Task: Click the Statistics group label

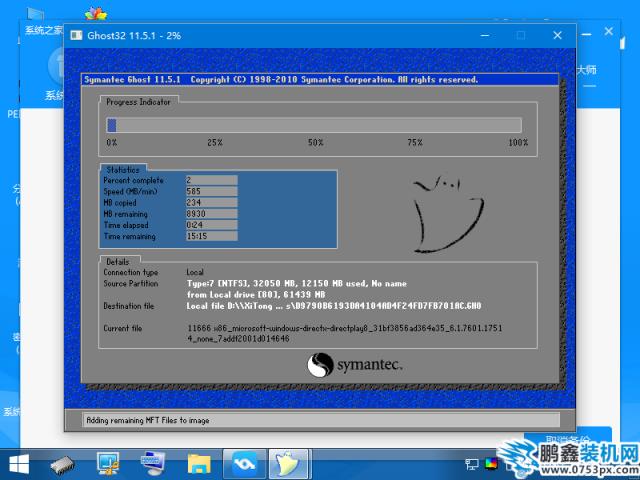Action: coord(123,169)
